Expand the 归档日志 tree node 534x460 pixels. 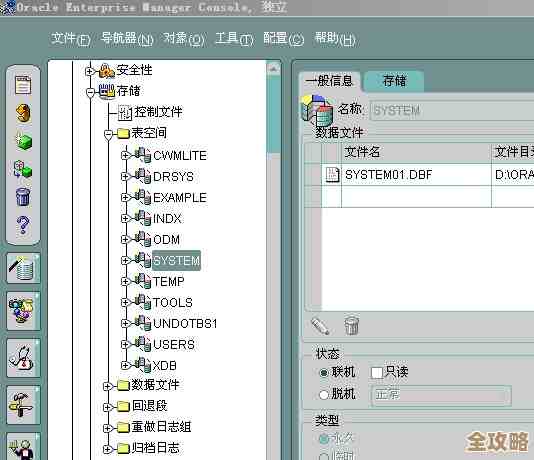tap(108, 449)
